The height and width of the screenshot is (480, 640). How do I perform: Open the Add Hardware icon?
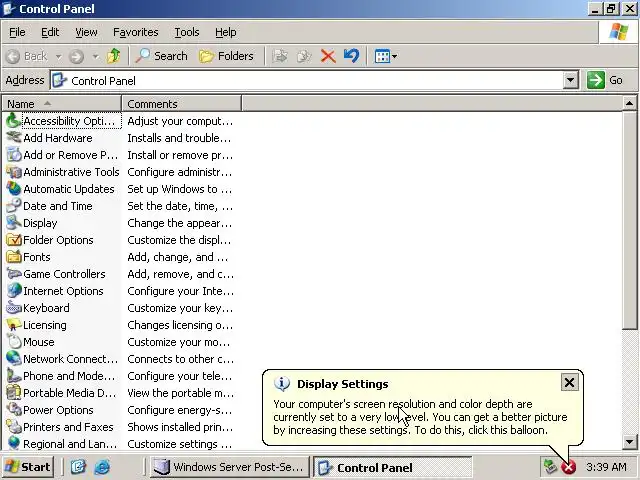(14, 138)
